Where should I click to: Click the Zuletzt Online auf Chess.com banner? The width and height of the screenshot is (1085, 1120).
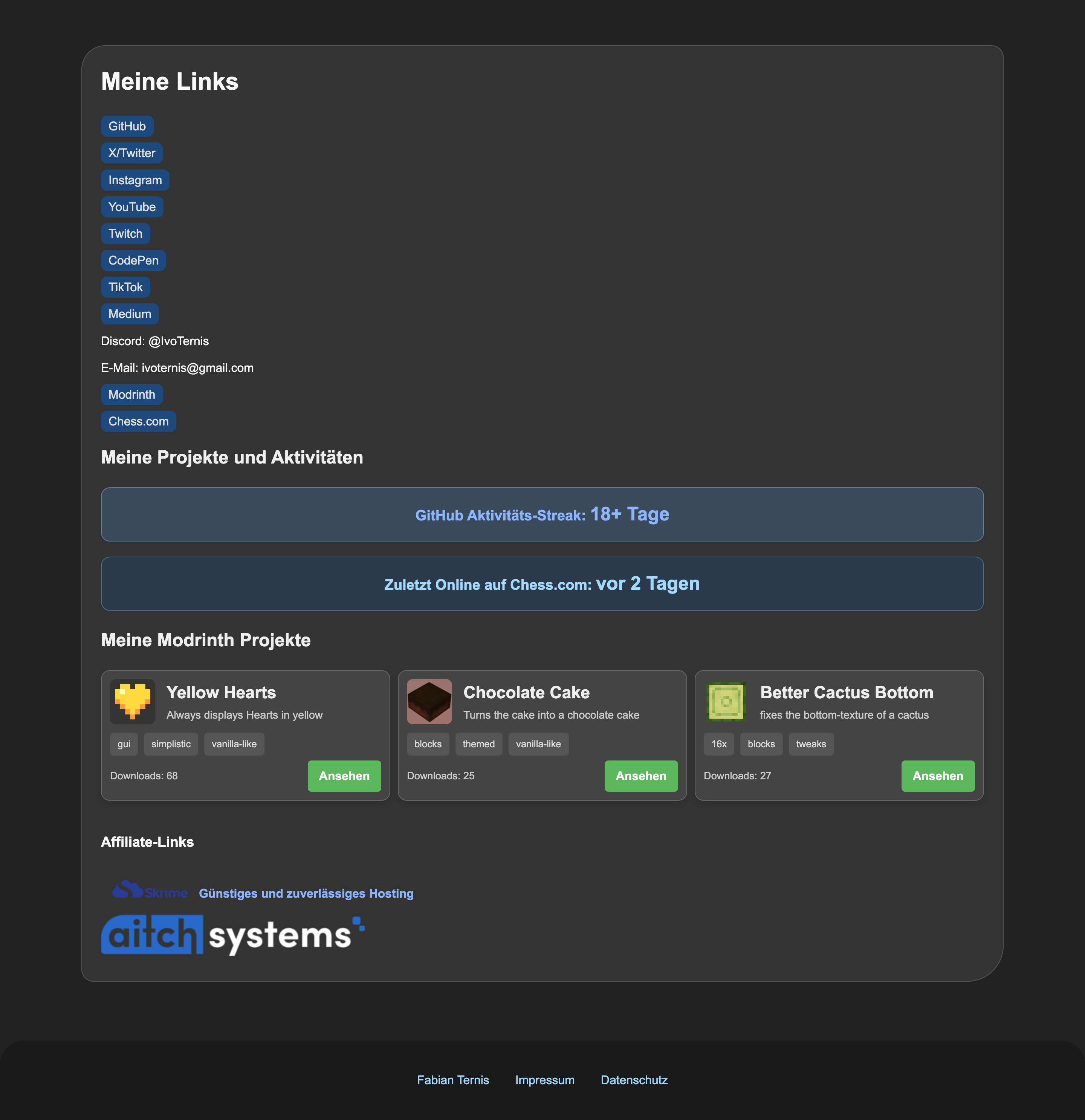coord(542,584)
